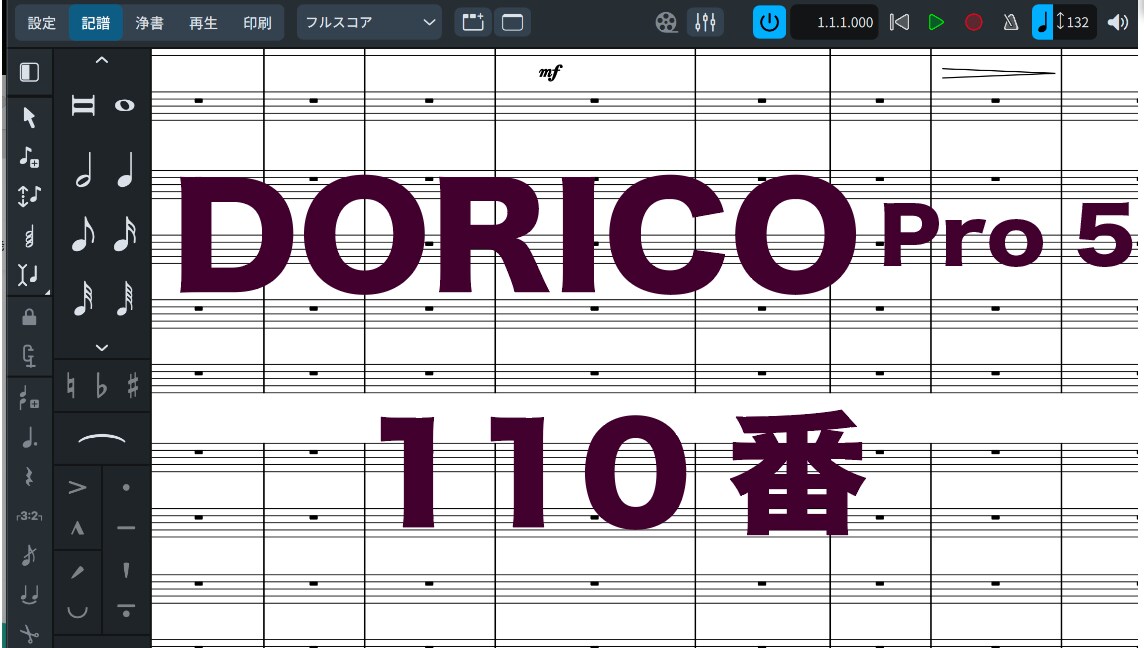Open the video film reel icon

(666, 23)
